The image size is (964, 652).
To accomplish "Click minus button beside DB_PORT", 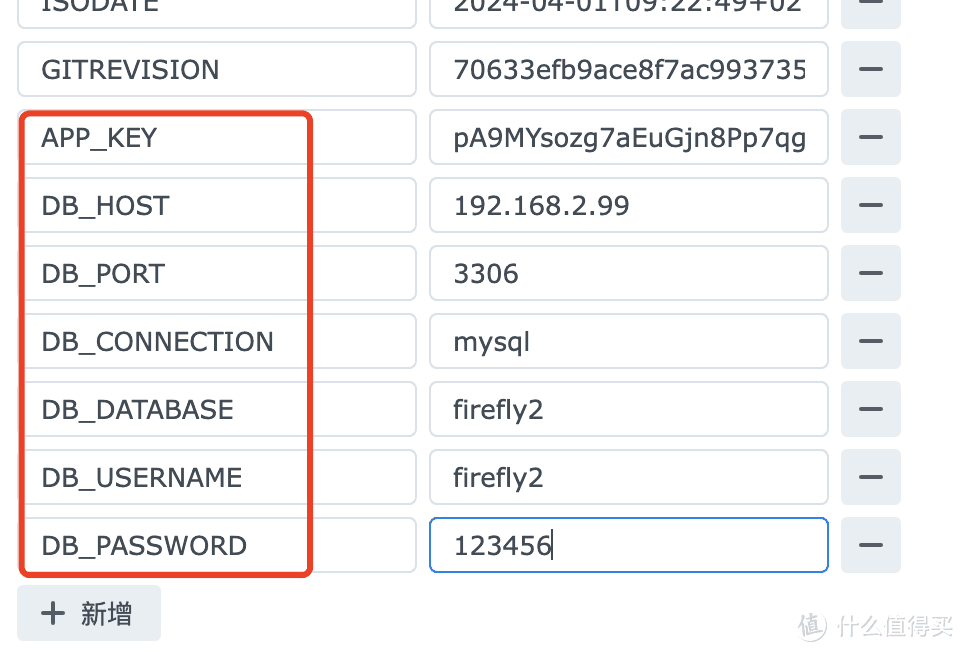I will pos(870,274).
